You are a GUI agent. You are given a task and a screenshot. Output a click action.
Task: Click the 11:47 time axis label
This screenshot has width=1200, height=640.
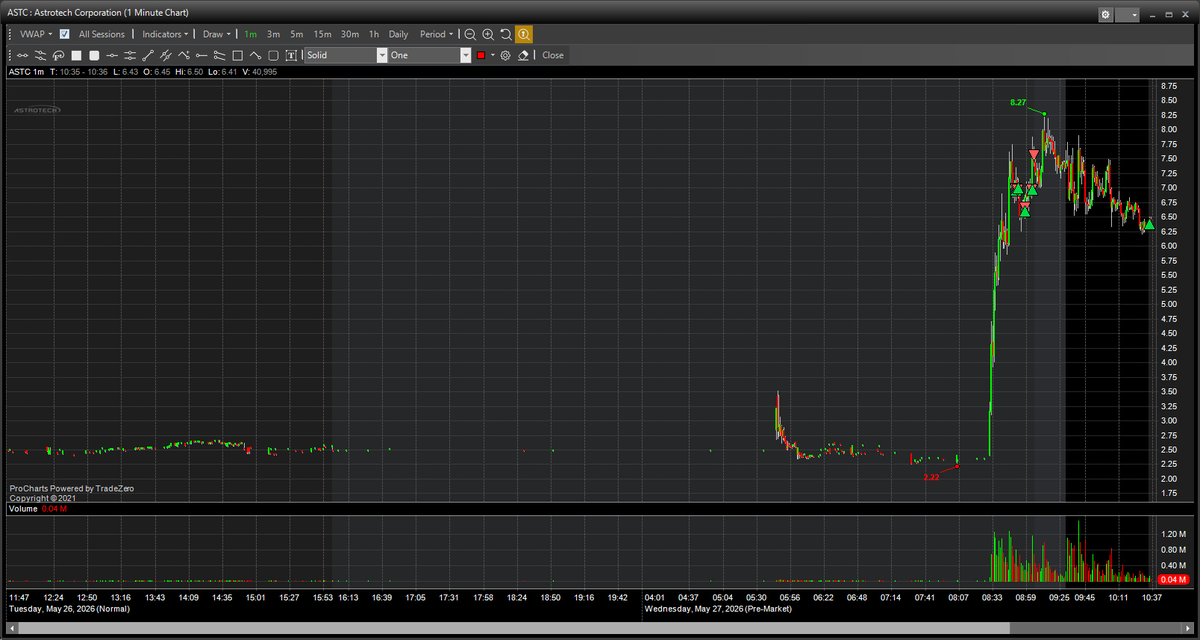[19, 597]
